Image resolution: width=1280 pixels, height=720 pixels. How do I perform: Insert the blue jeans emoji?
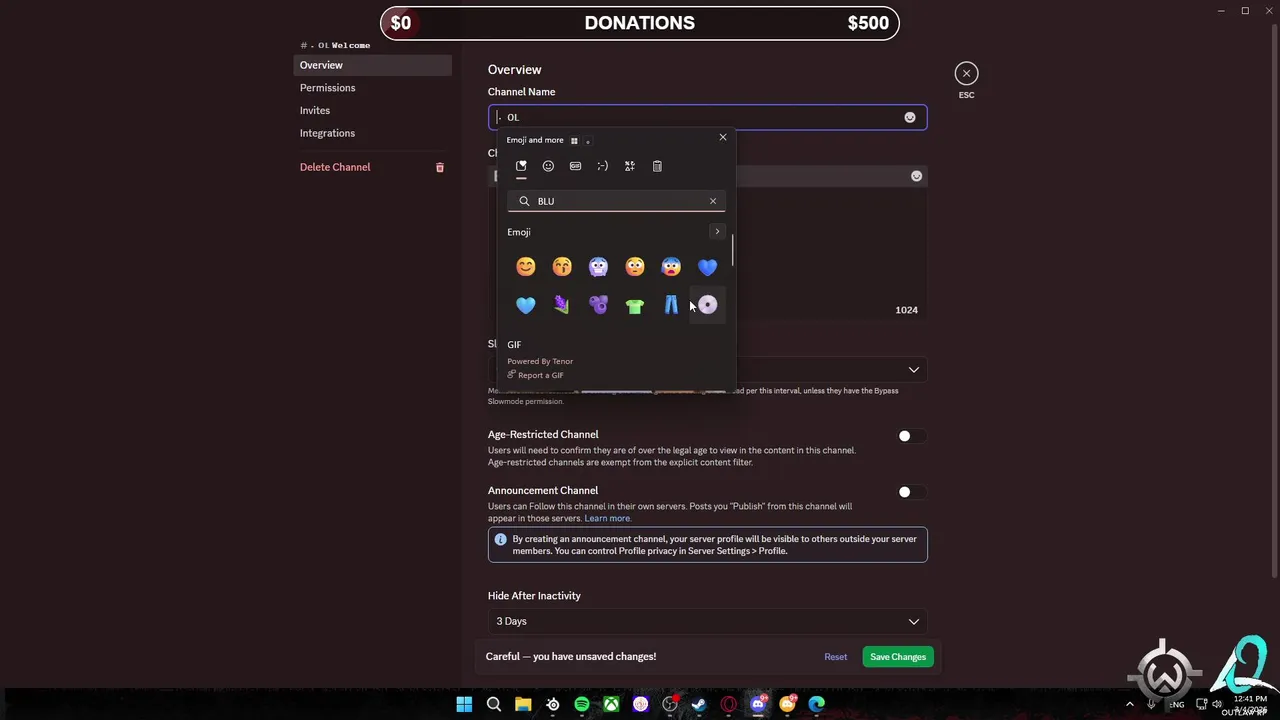pyautogui.click(x=671, y=305)
